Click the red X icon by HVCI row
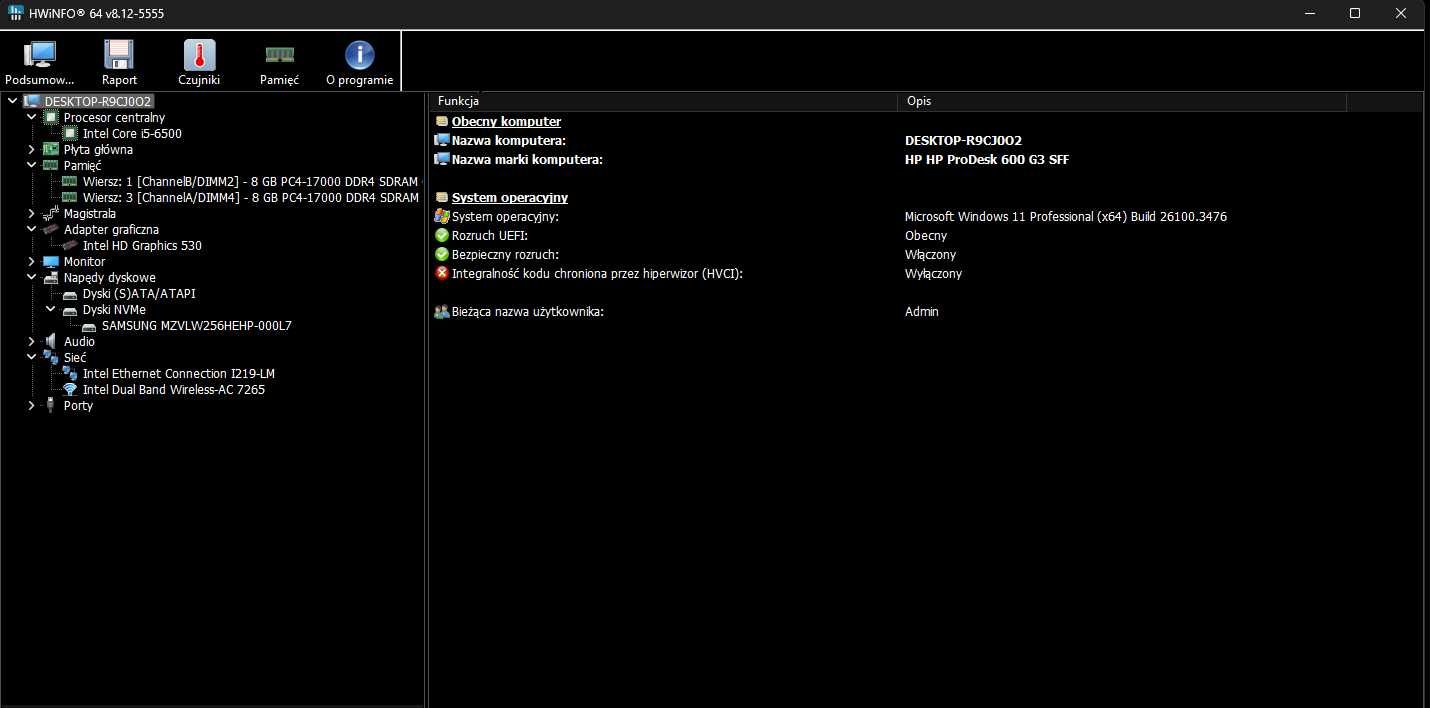Screen dimensions: 1430x708 (442, 273)
